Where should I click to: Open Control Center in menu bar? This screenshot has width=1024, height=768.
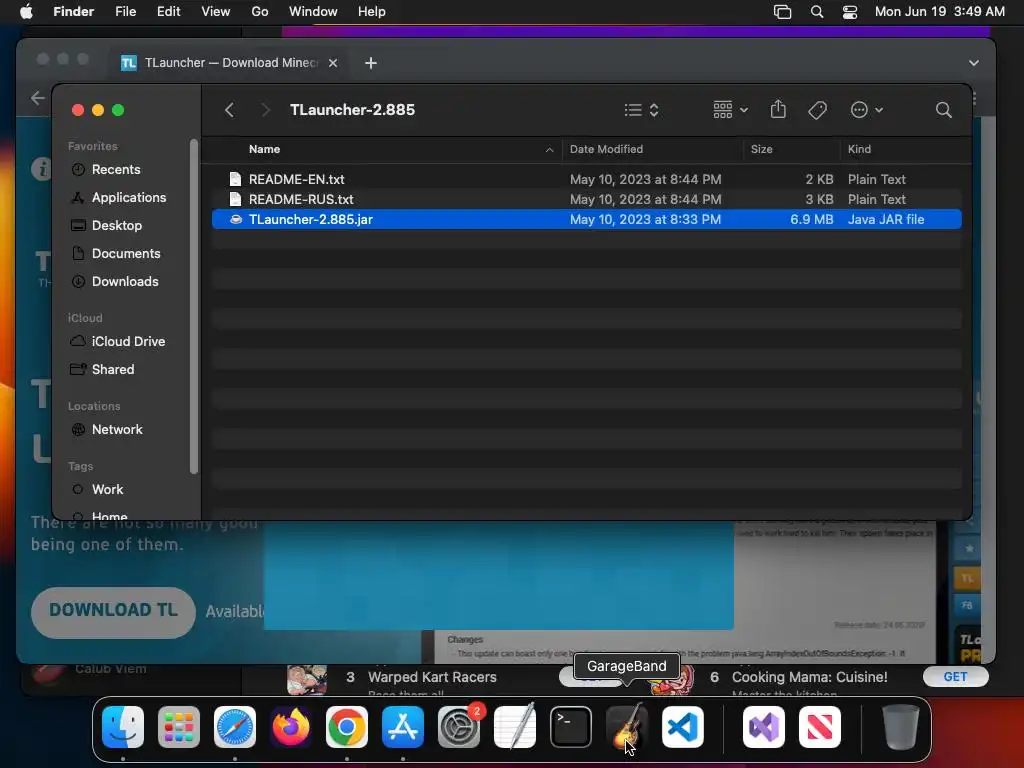(x=850, y=12)
